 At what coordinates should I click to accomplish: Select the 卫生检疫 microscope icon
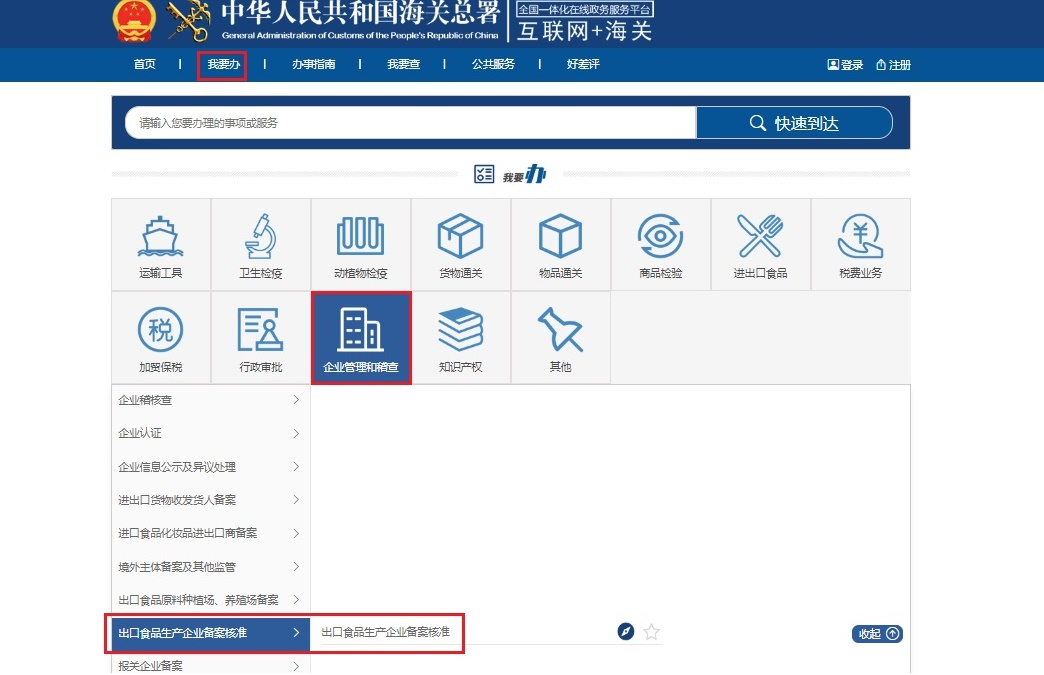pos(260,244)
